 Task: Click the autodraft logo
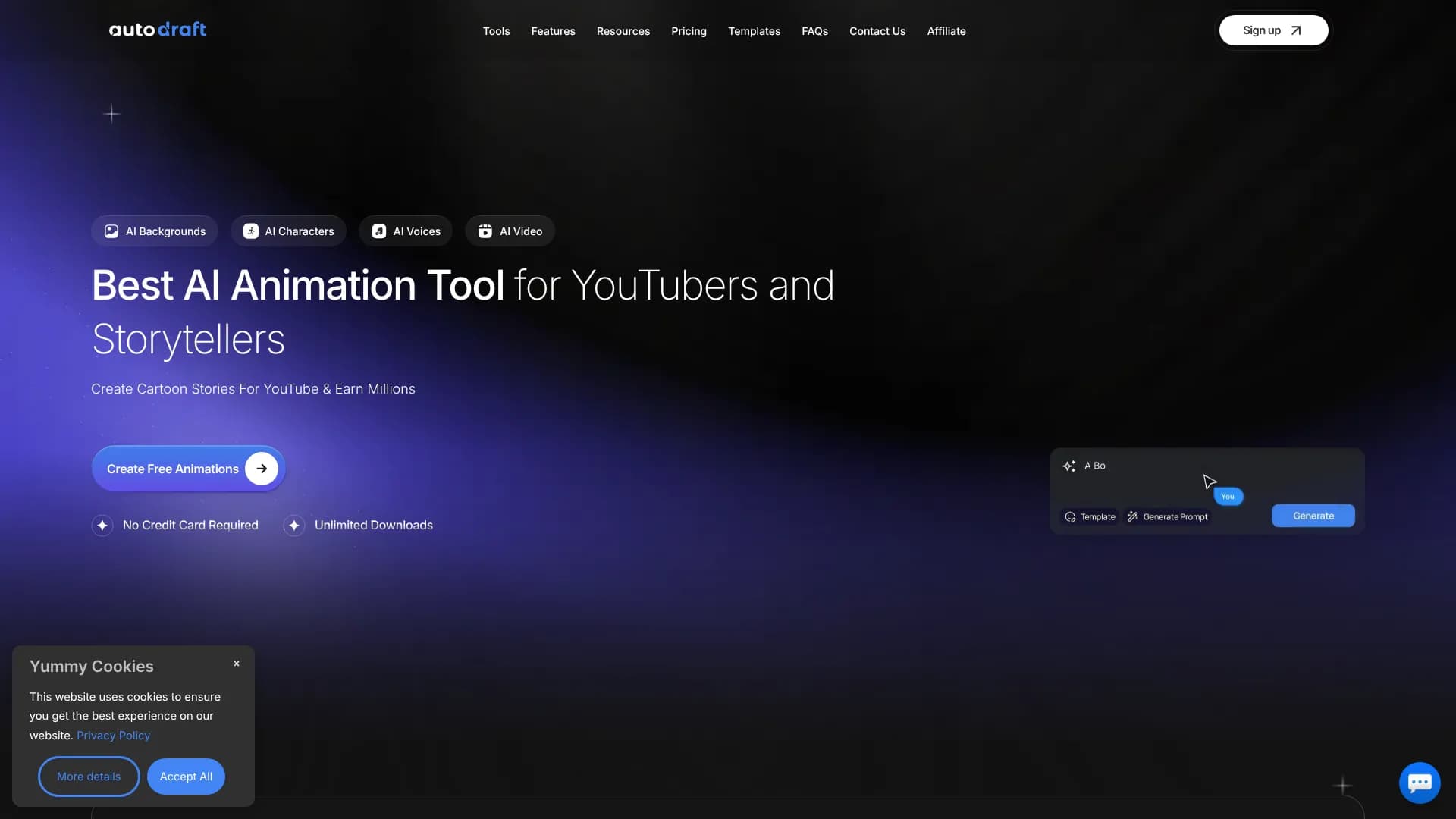(158, 30)
